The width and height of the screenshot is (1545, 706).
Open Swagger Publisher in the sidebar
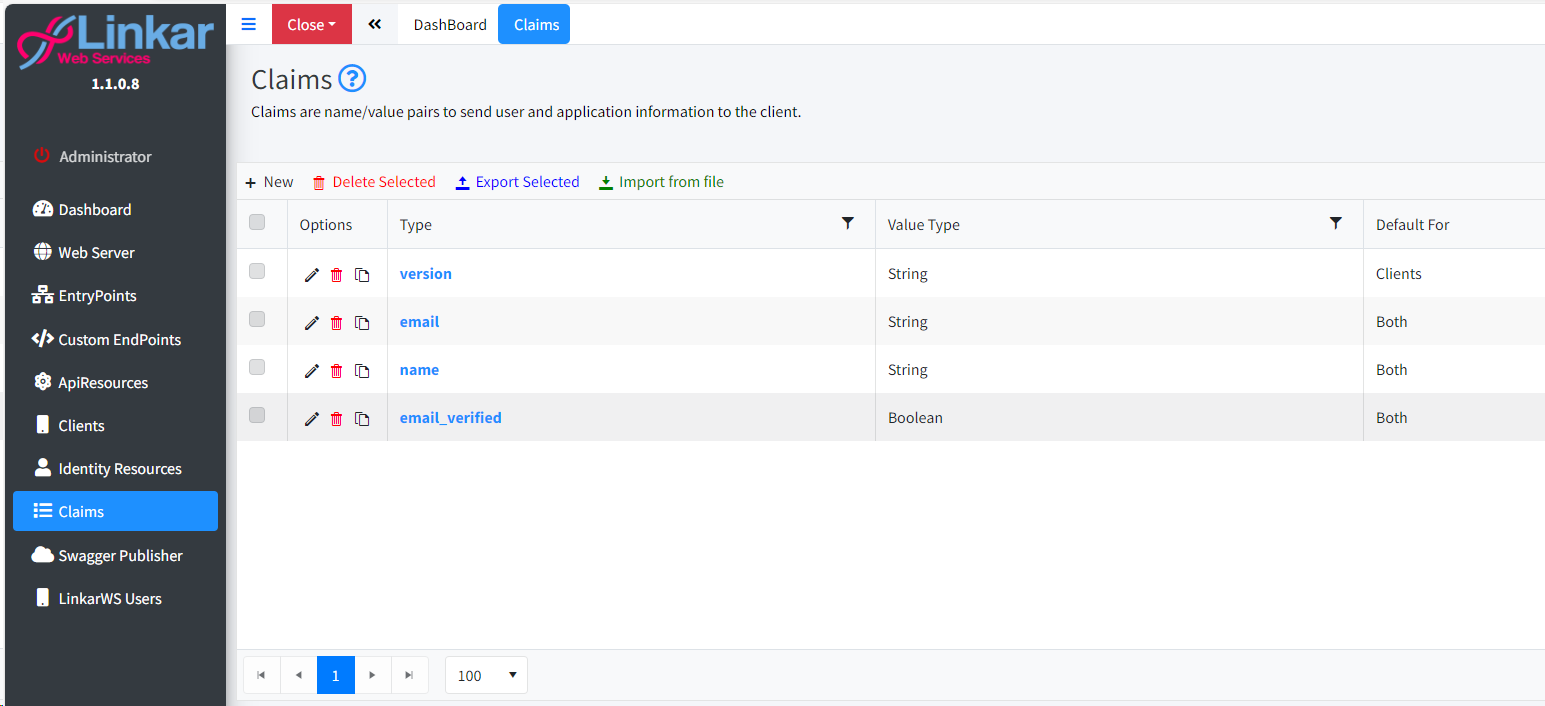[120, 555]
